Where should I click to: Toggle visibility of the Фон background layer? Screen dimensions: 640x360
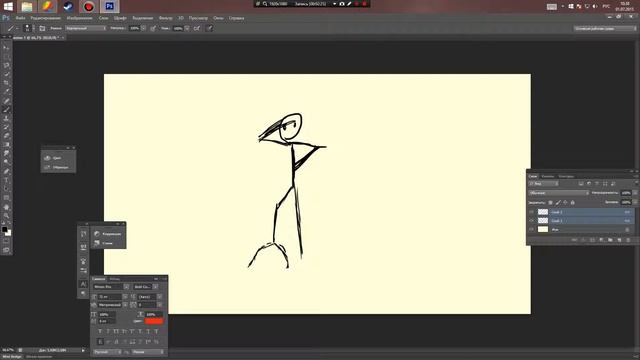coord(531,229)
